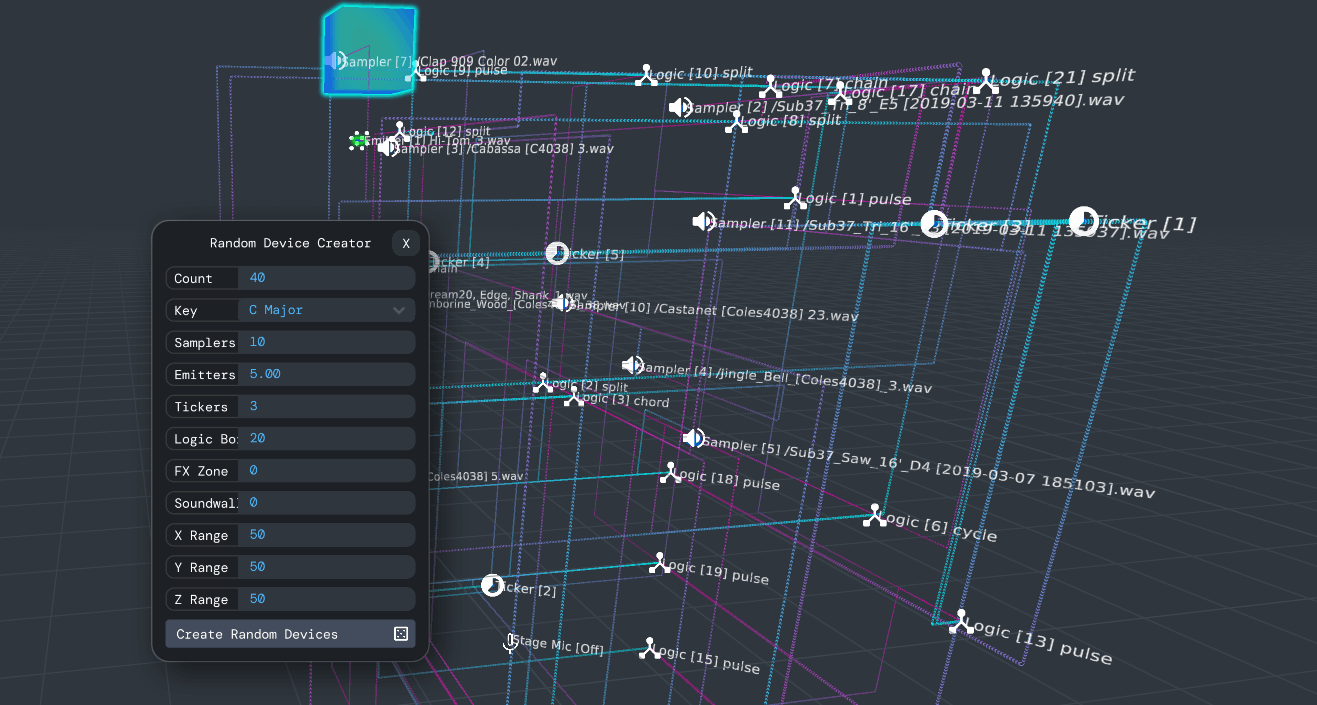The width and height of the screenshot is (1317, 705).
Task: Select the Logic [13] pulse node icon
Action: tap(961, 620)
